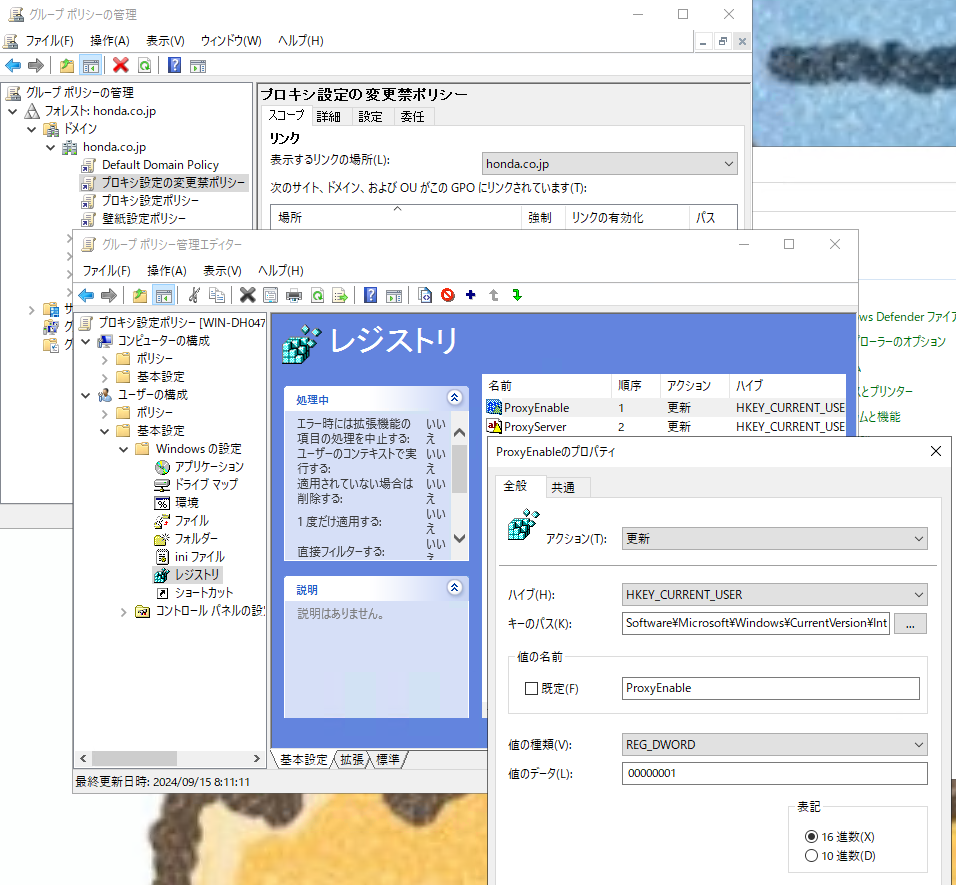
Task: Select ProxyServer row in registry list
Action: (665, 427)
